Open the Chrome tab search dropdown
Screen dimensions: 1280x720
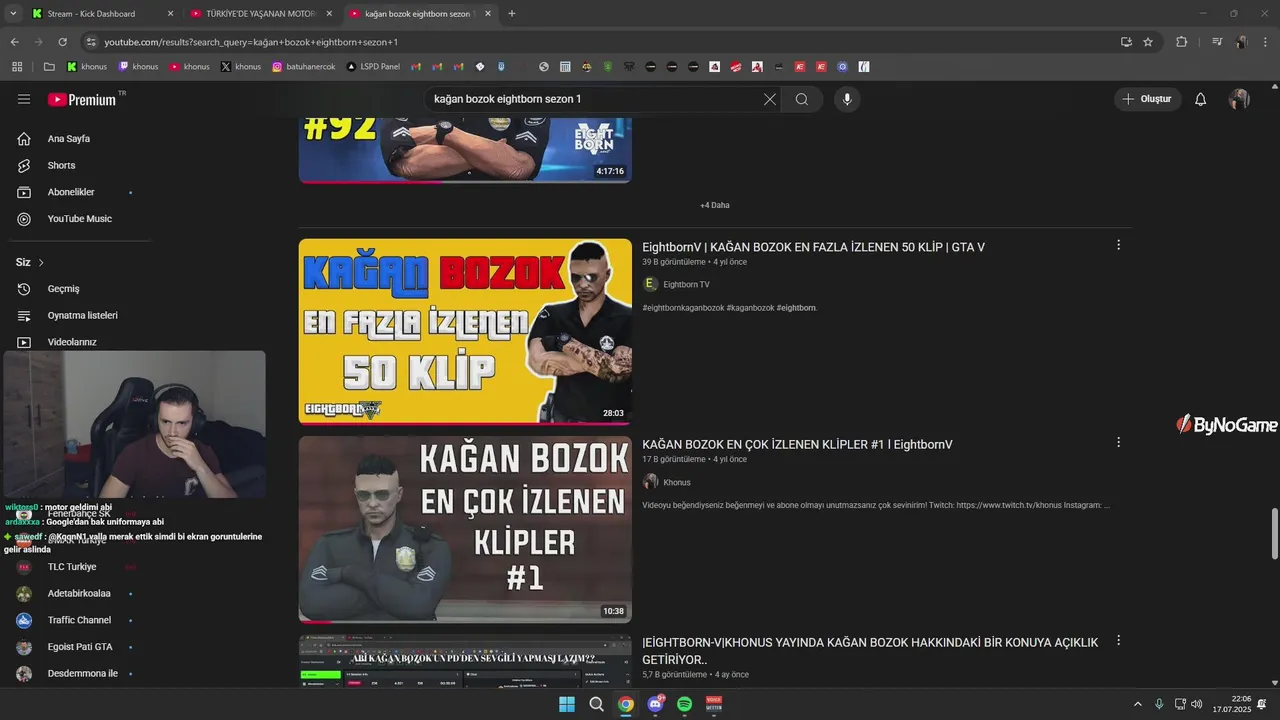coord(13,14)
